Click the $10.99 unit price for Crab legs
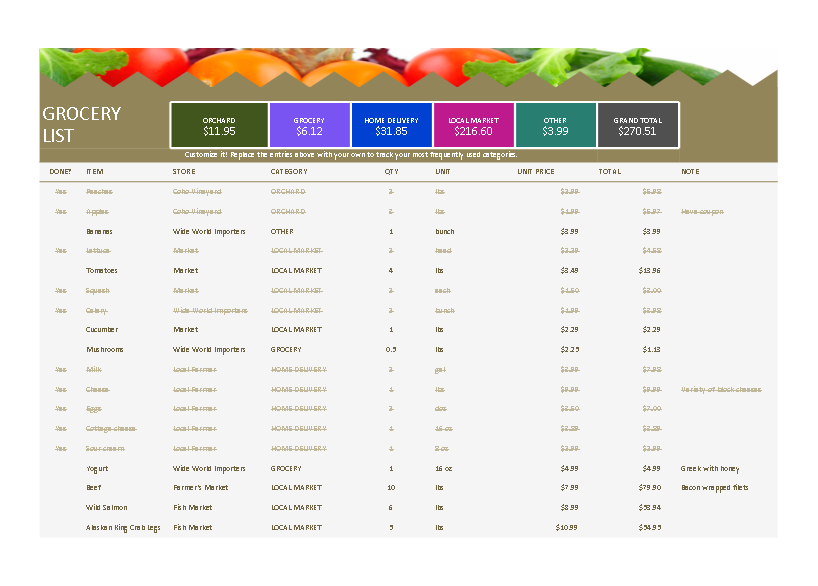 click(567, 528)
